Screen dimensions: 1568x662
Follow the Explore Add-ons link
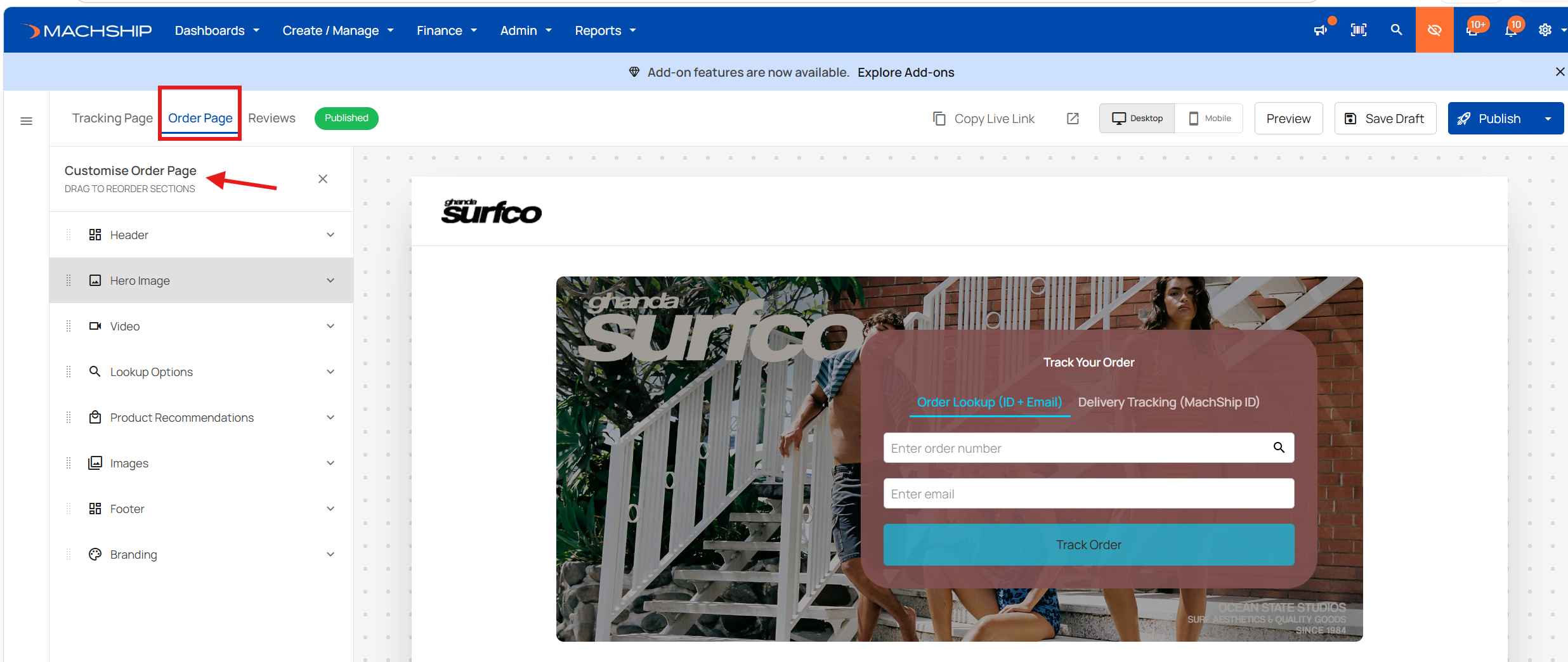point(906,72)
